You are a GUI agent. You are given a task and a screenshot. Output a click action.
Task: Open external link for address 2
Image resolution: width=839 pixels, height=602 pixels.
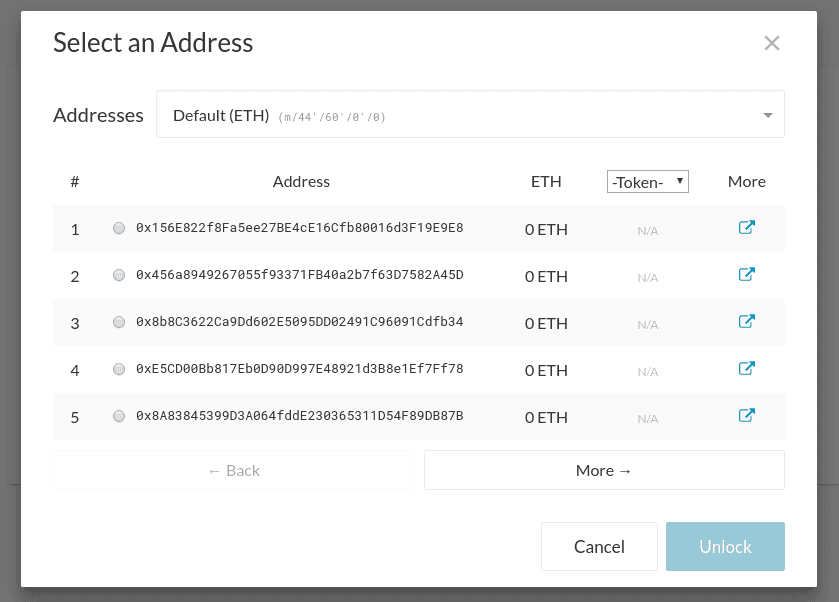point(746,275)
